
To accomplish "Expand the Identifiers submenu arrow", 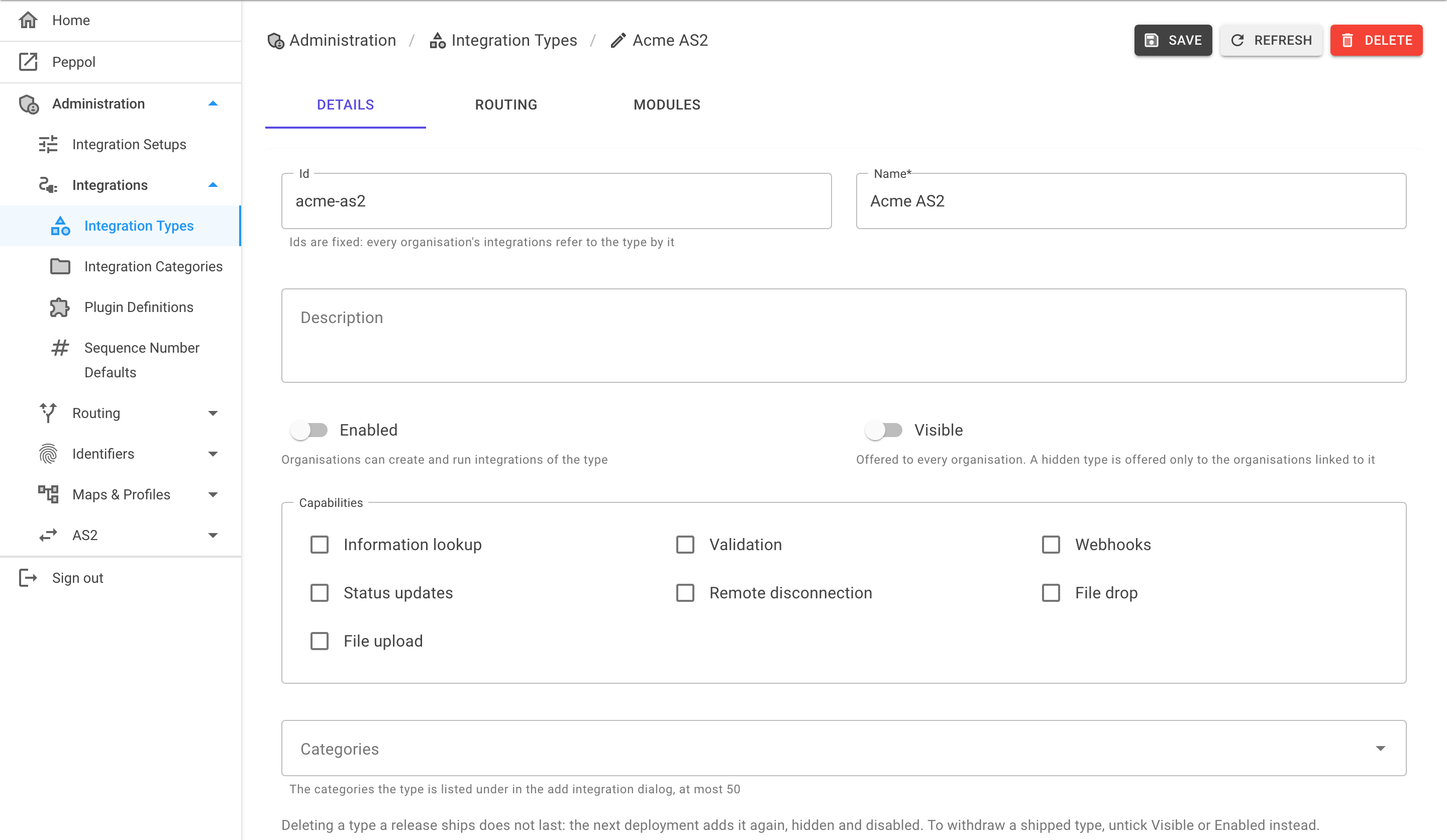I will (213, 454).
